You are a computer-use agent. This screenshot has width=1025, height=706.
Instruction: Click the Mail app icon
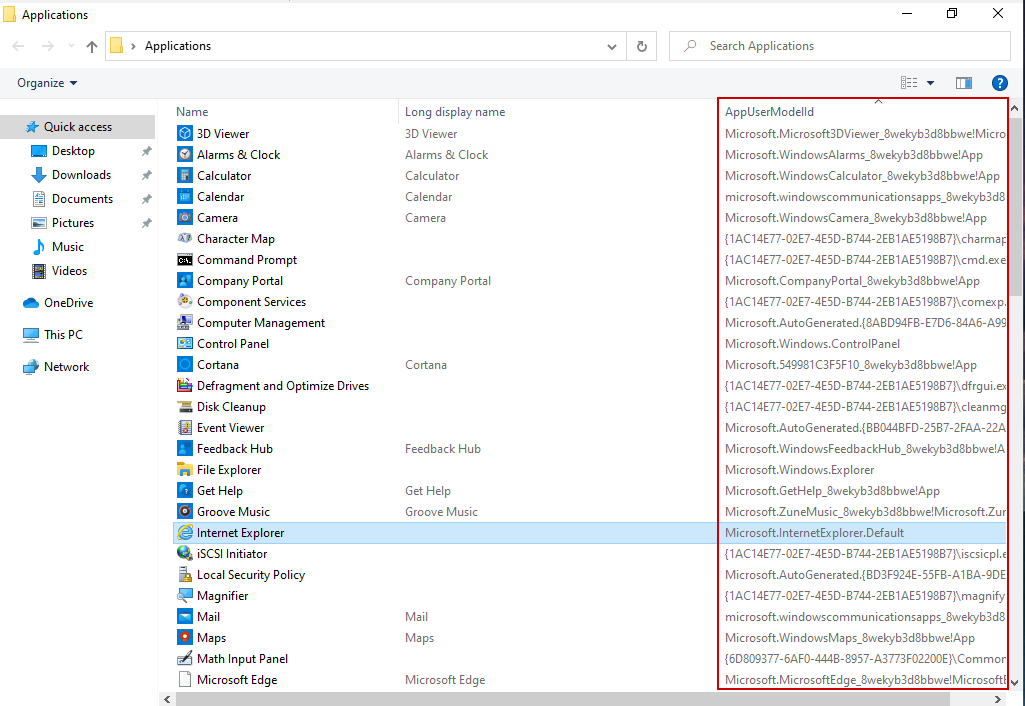pos(185,617)
